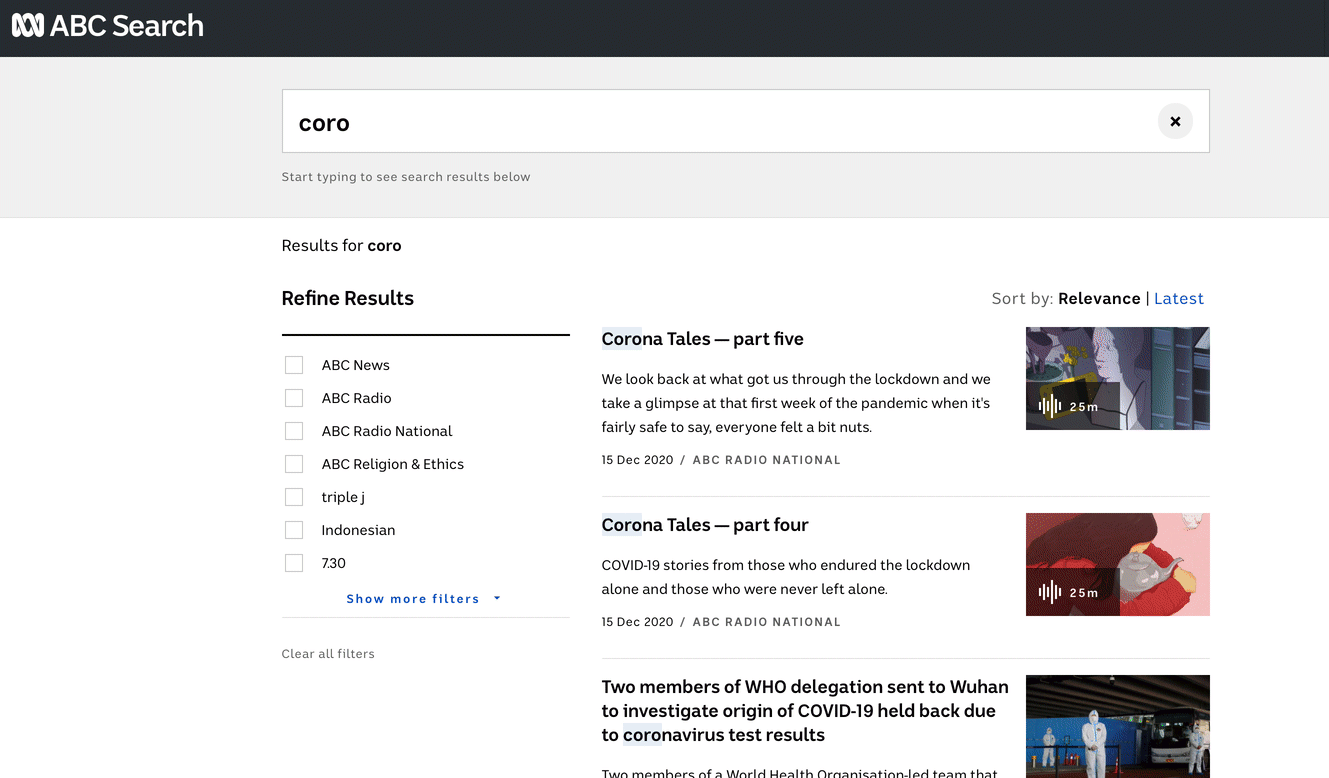
Task: Open Corona Tales — part four article
Action: click(x=705, y=525)
